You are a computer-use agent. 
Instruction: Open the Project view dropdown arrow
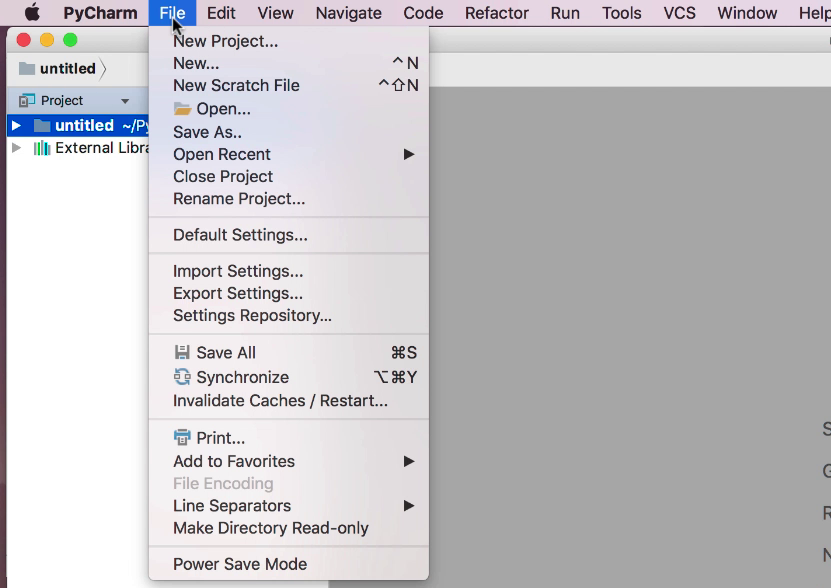[x=125, y=101]
